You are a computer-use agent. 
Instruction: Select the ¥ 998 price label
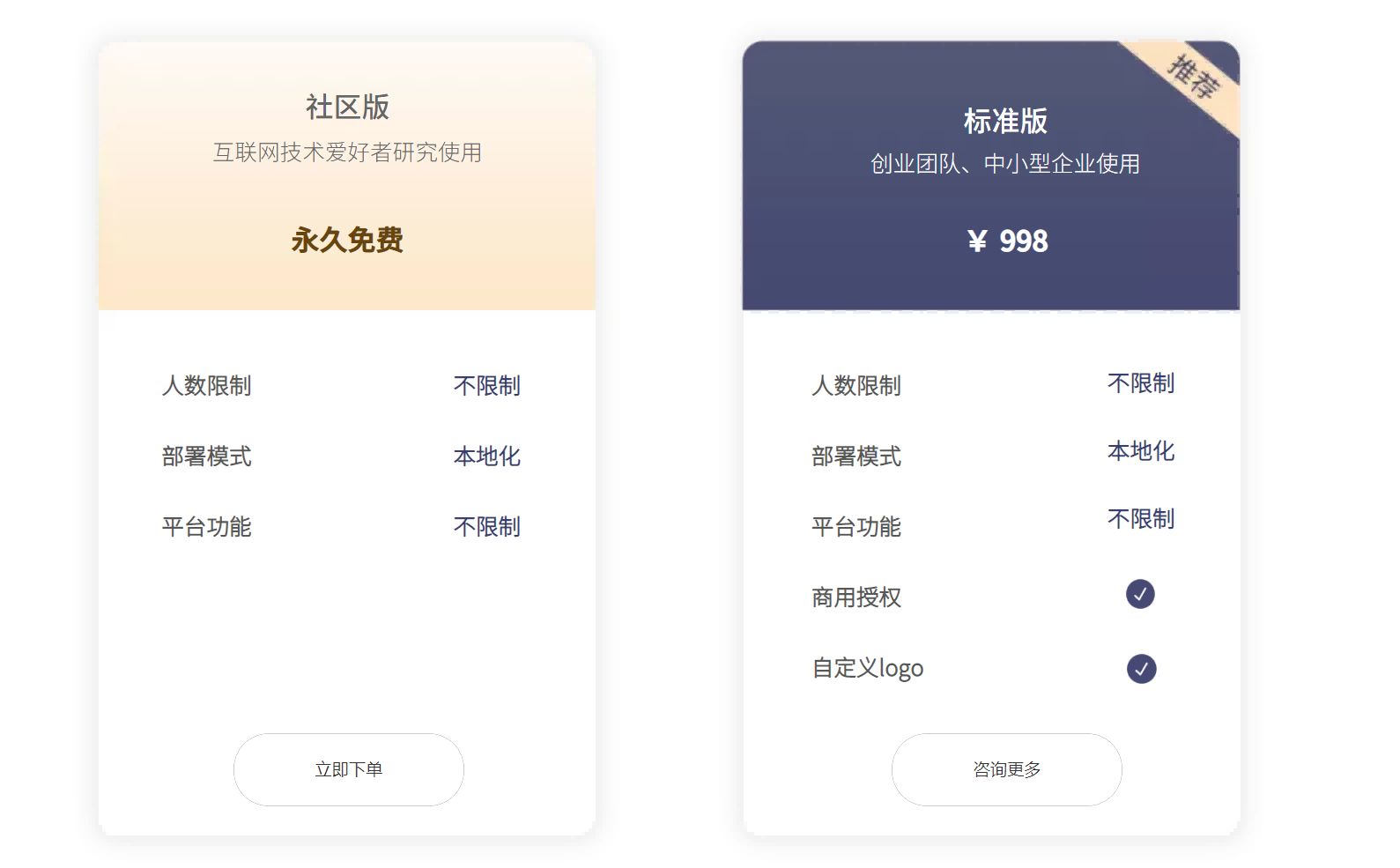[1007, 240]
